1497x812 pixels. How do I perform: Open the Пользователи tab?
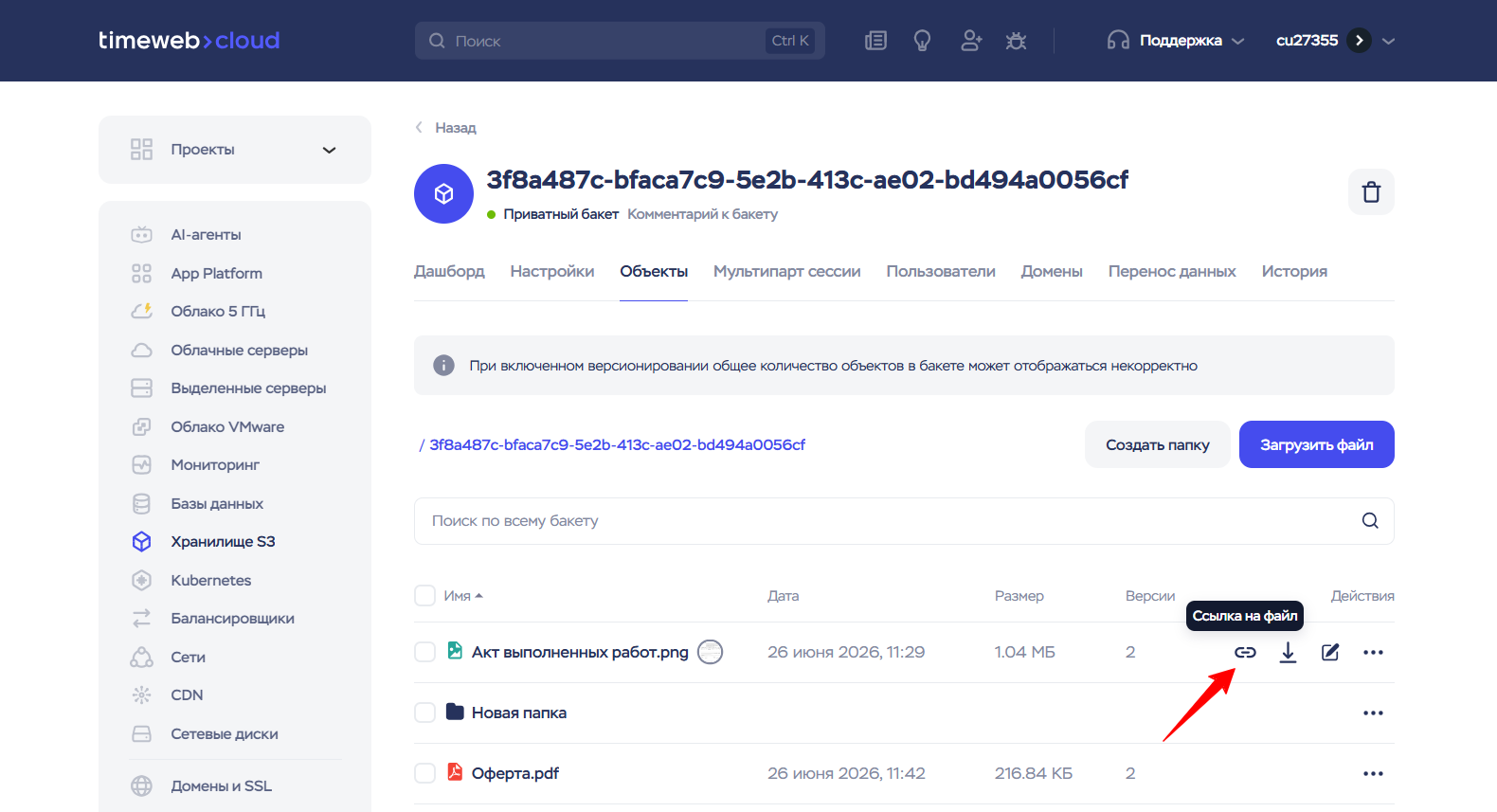(941, 272)
